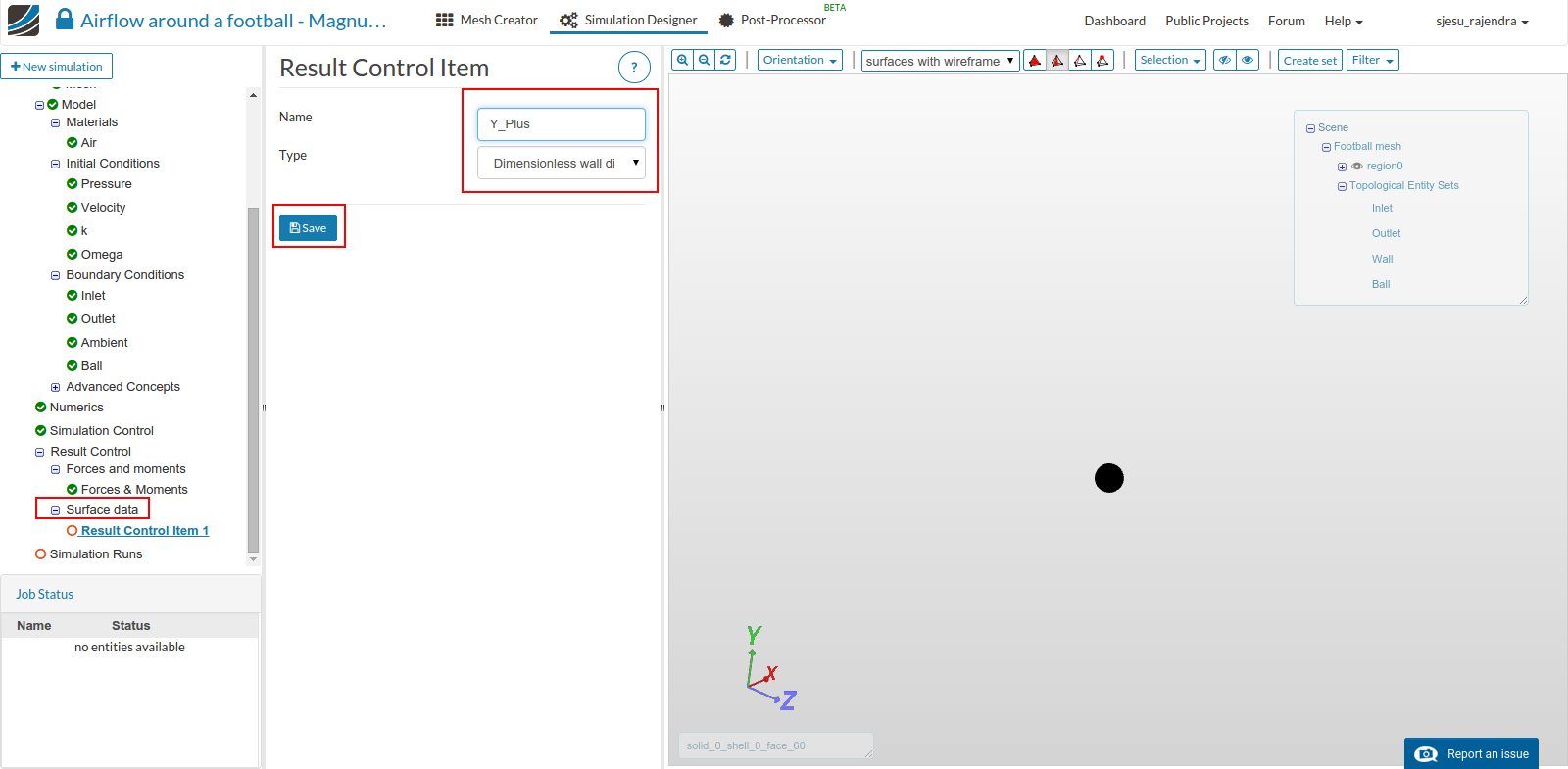Open the Type dropdown
Viewport: 1568px width, 769px height.
(562, 163)
